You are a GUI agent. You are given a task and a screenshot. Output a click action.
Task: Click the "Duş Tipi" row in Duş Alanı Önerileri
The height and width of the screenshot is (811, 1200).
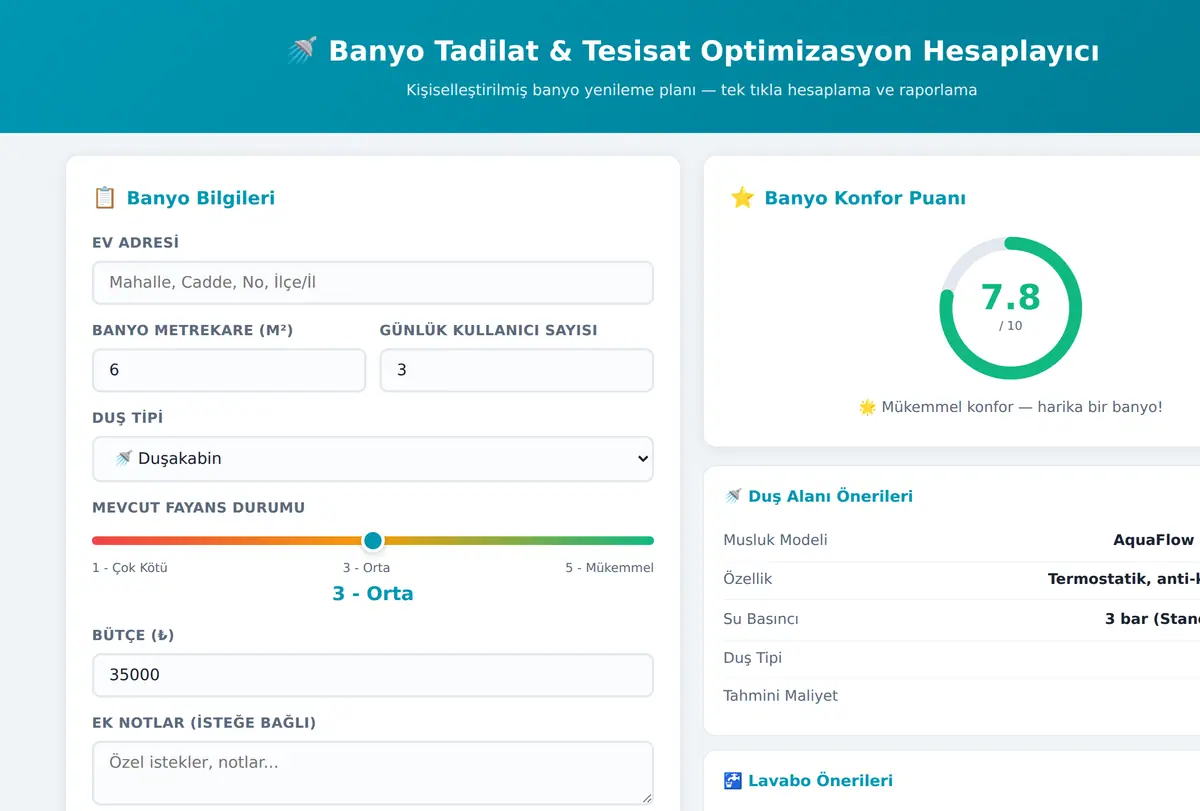click(961, 658)
